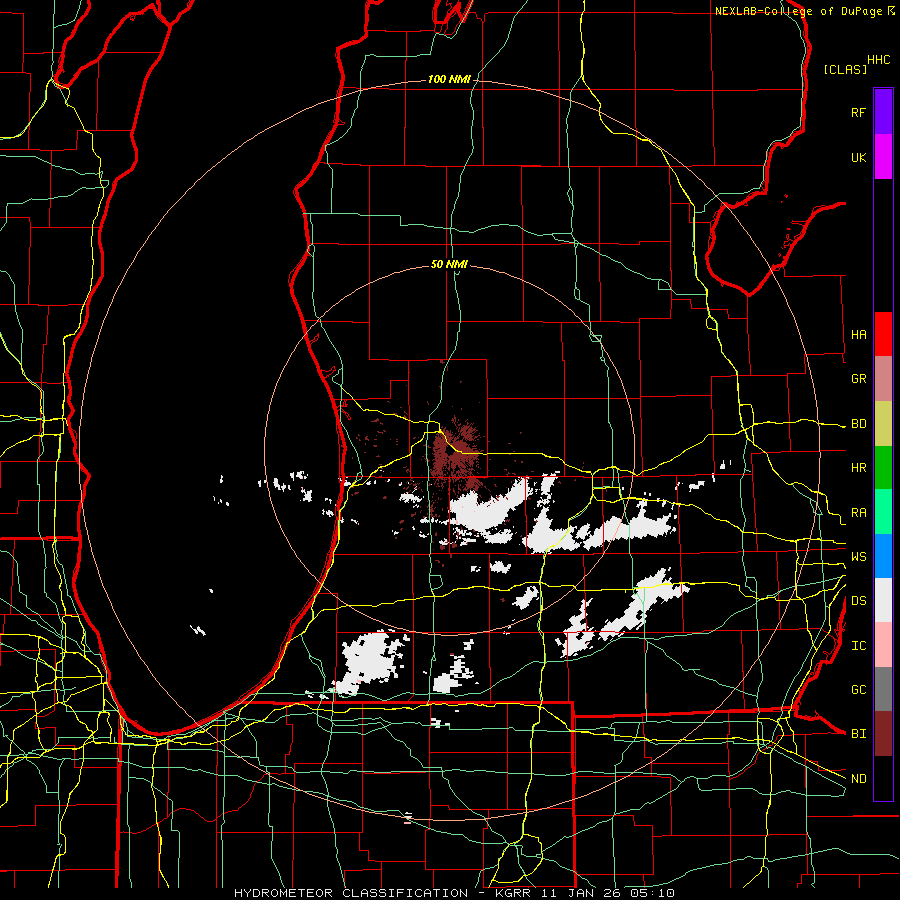Click the HHC product label
Screen dimensions: 900x900
coord(879,60)
